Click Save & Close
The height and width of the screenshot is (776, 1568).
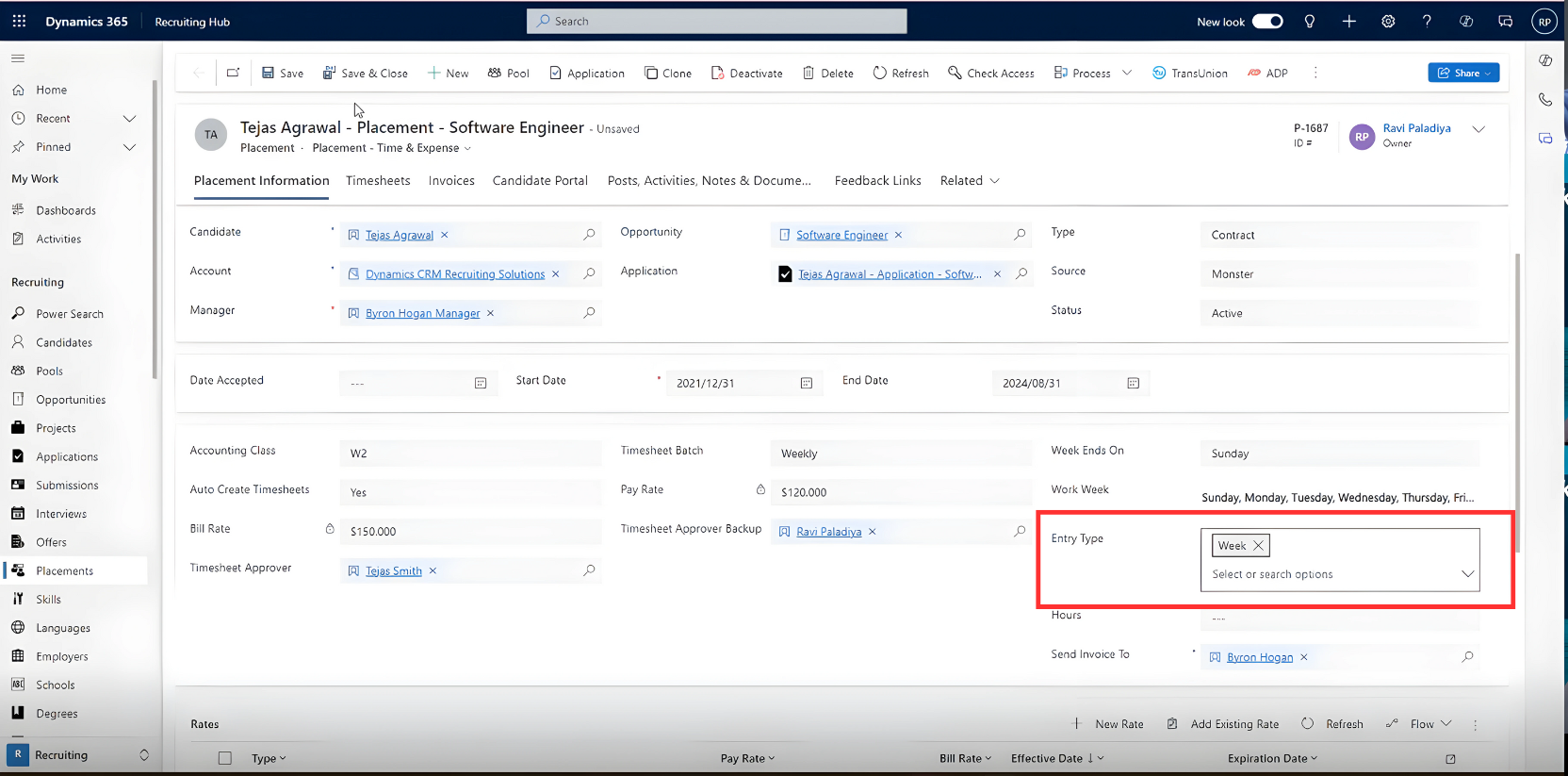tap(366, 73)
